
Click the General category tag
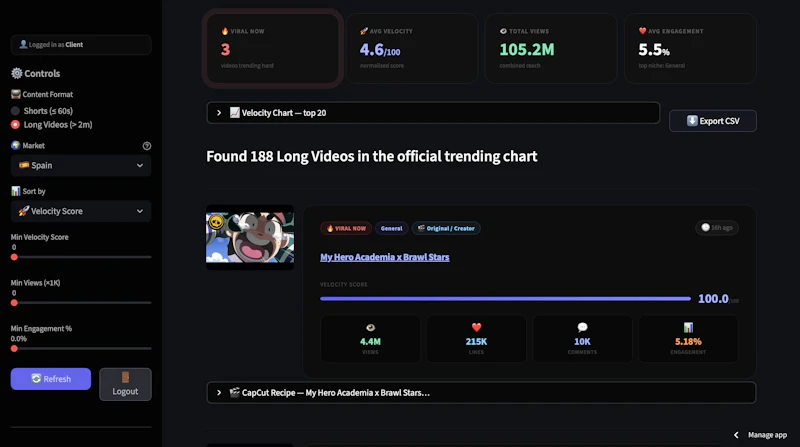pyautogui.click(x=391, y=228)
